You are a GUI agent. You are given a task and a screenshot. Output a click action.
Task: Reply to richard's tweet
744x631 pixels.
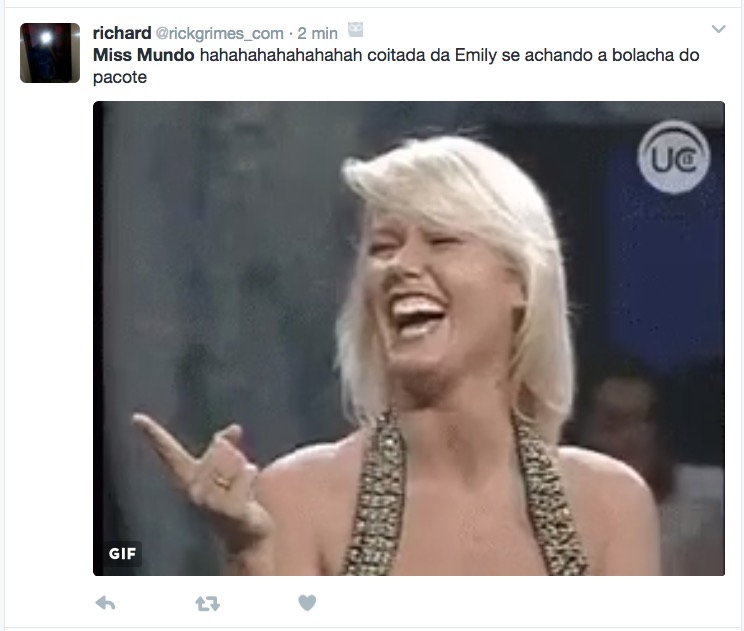click(x=105, y=603)
